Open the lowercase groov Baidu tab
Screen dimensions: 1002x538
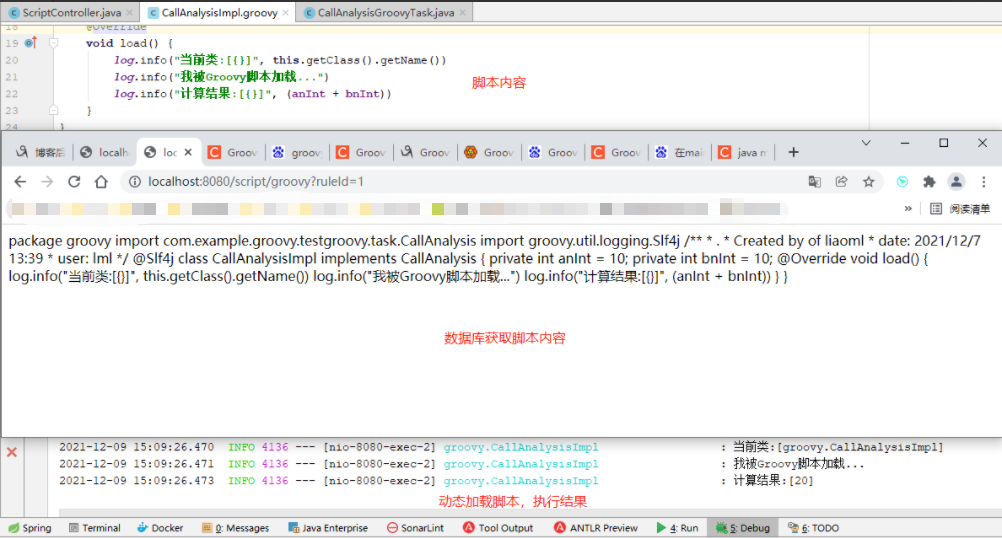point(297,152)
